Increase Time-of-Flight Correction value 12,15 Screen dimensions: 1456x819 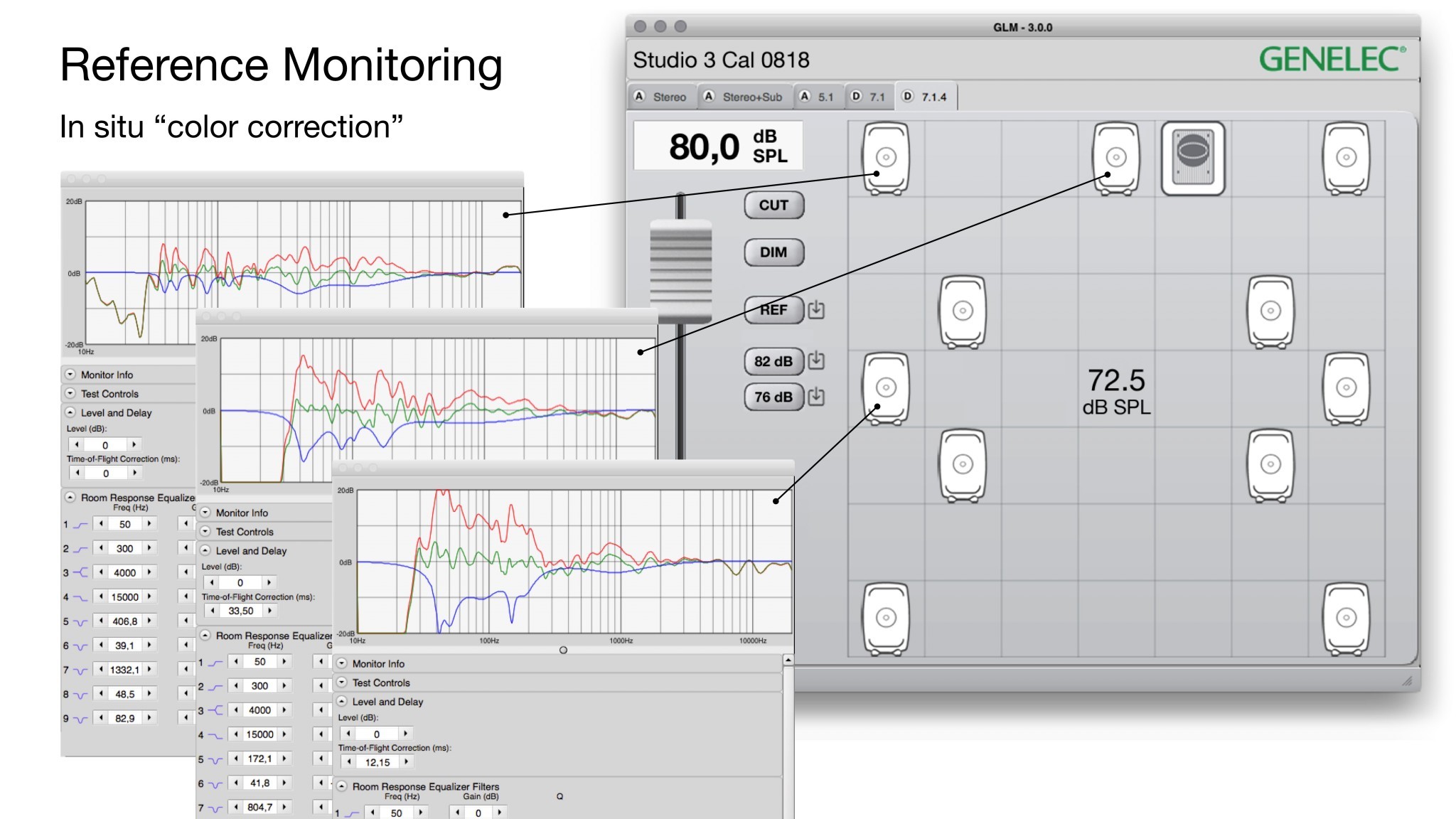coord(406,761)
